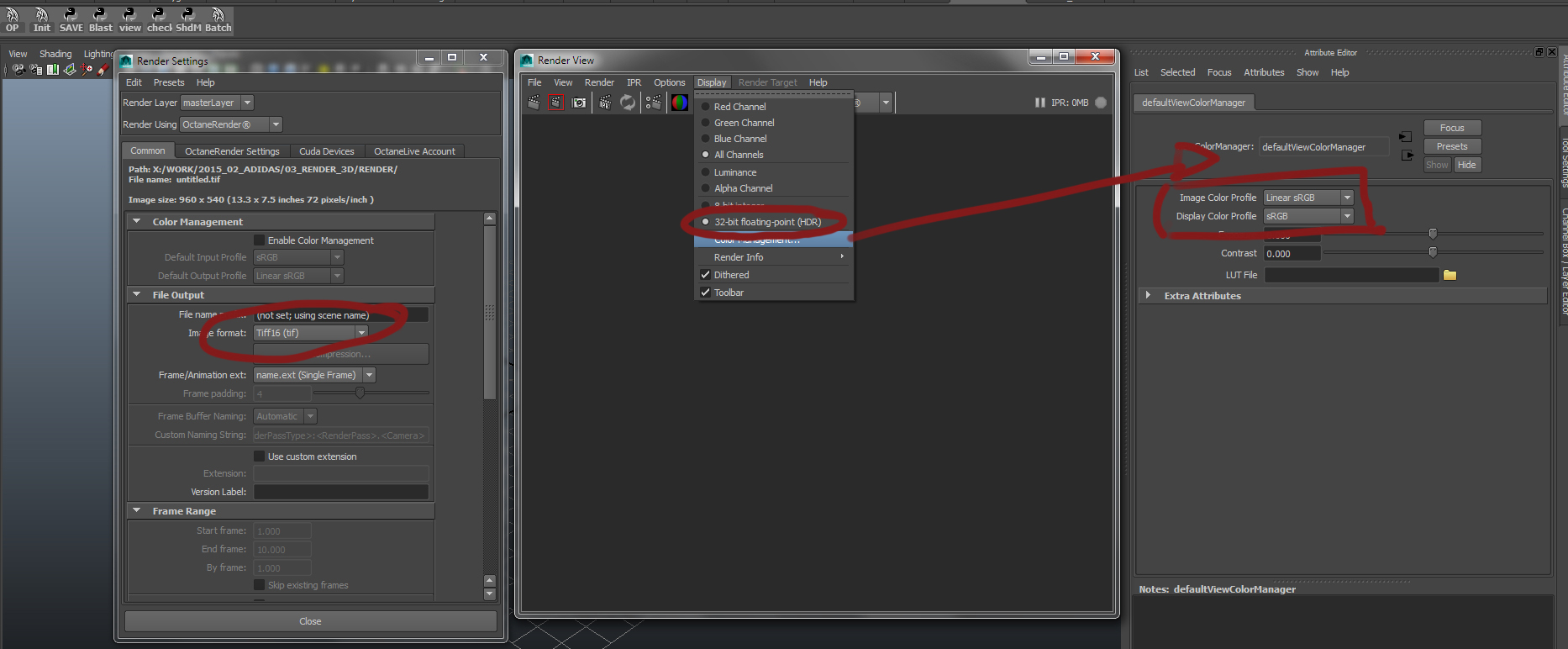Run the Batch shelf script
This screenshot has height=649, width=1568.
coord(218,20)
